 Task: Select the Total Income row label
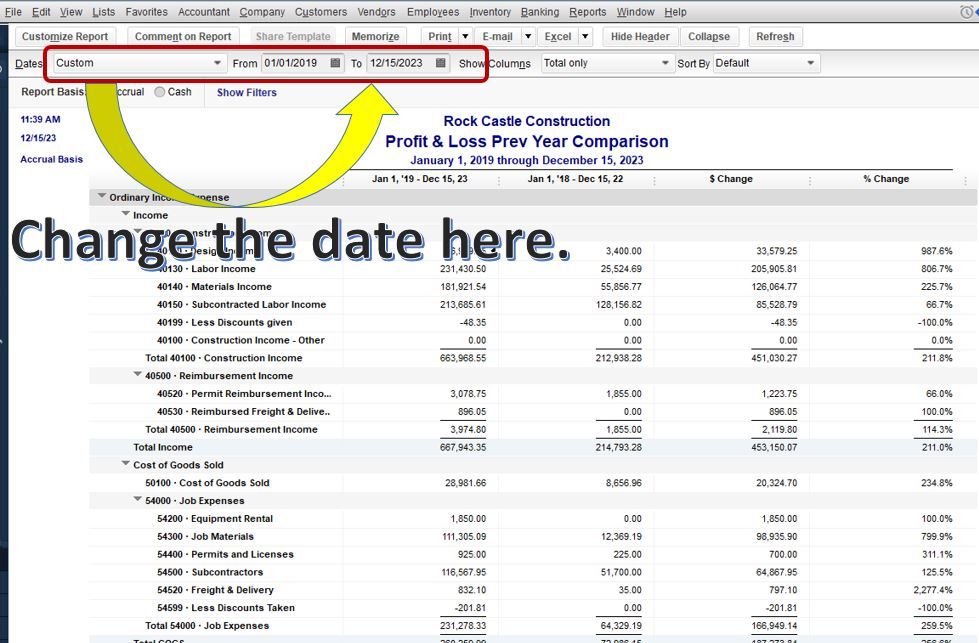point(162,448)
